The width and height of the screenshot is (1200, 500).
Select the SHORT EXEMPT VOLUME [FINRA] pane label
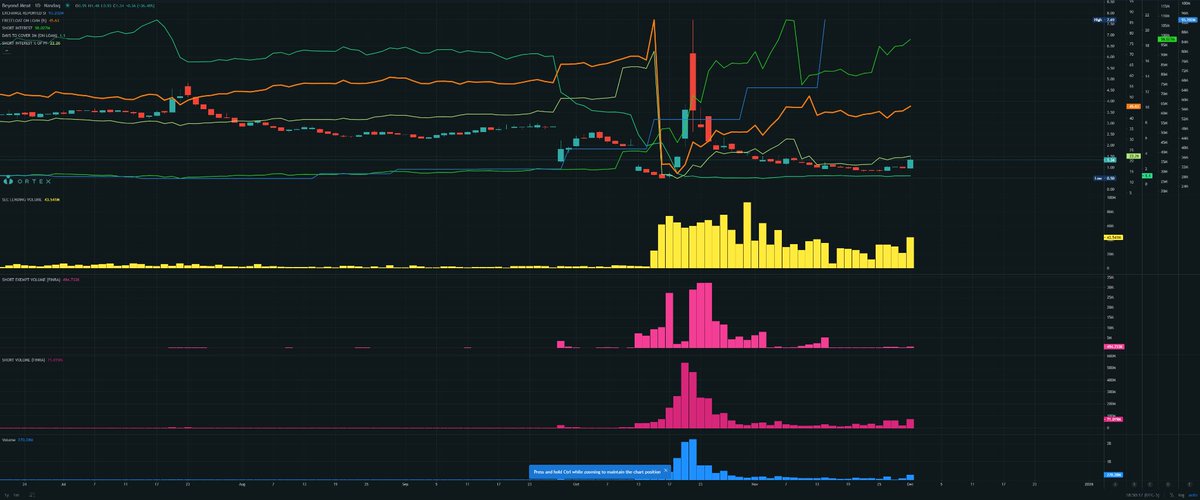click(30, 280)
